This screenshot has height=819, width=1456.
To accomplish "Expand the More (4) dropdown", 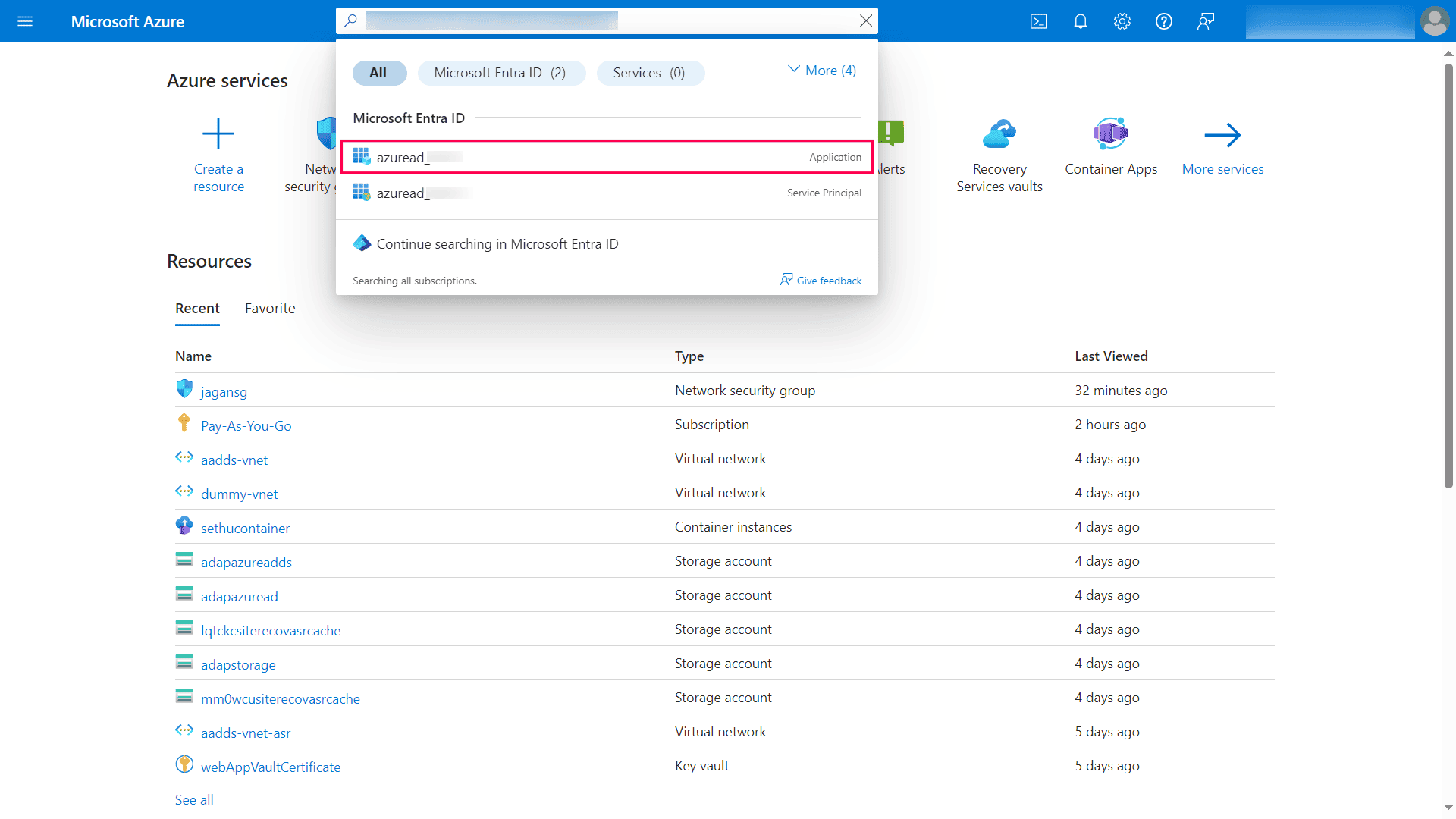I will tap(821, 70).
